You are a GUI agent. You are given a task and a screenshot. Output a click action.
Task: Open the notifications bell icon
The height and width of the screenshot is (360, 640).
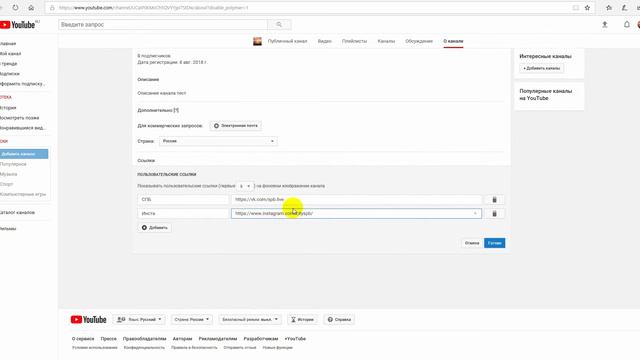627,24
